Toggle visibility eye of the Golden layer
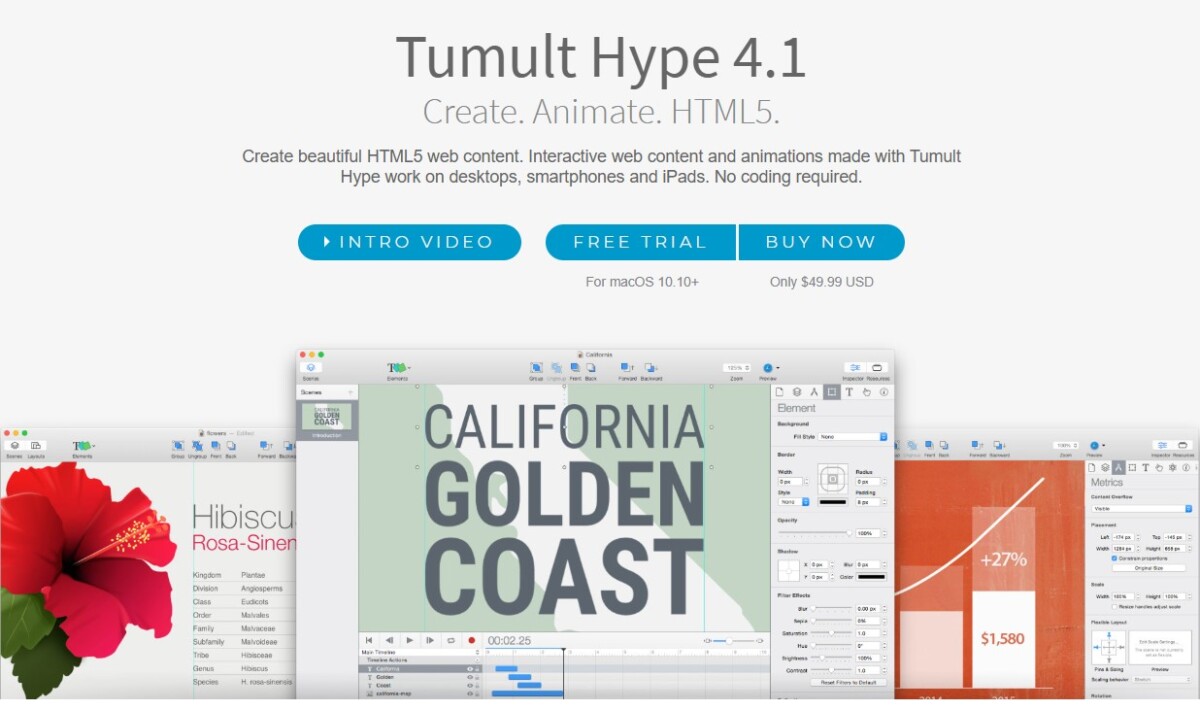Viewport: 1200px width, 710px height. [469, 677]
